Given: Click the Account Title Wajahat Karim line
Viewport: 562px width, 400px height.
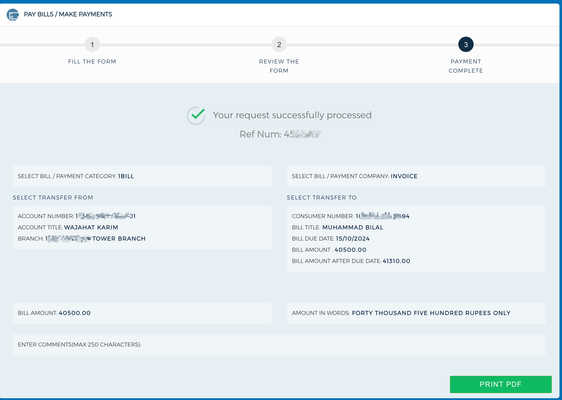Looking at the screenshot, I should 68,227.
